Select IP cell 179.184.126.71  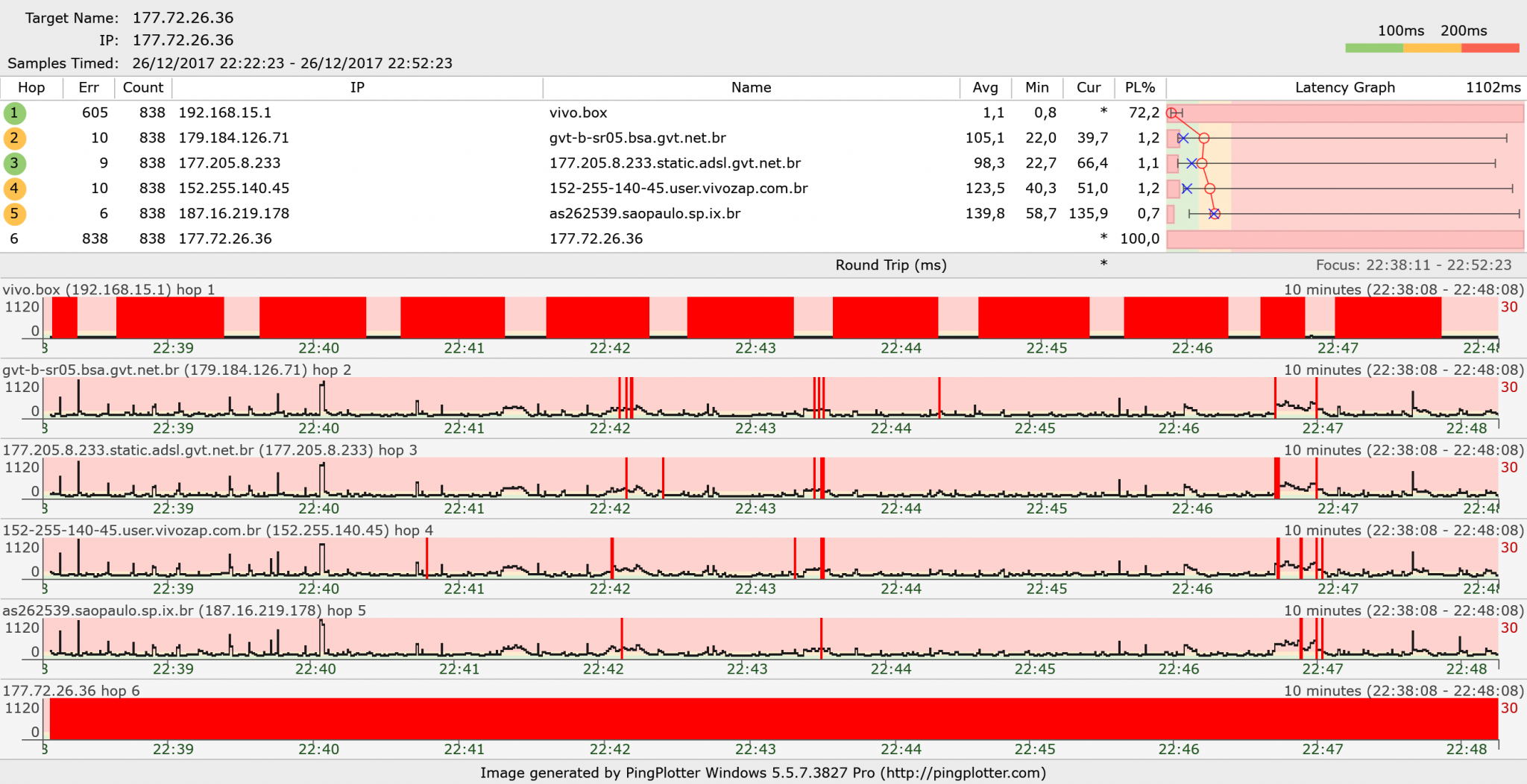(233, 138)
